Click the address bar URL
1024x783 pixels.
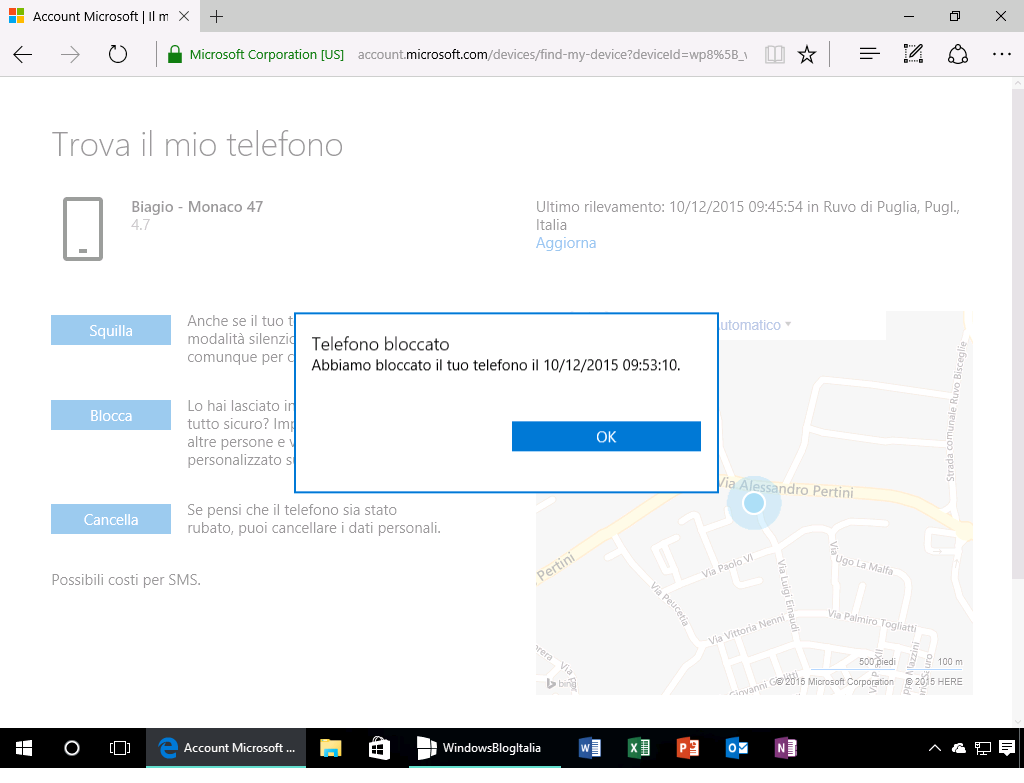point(552,55)
